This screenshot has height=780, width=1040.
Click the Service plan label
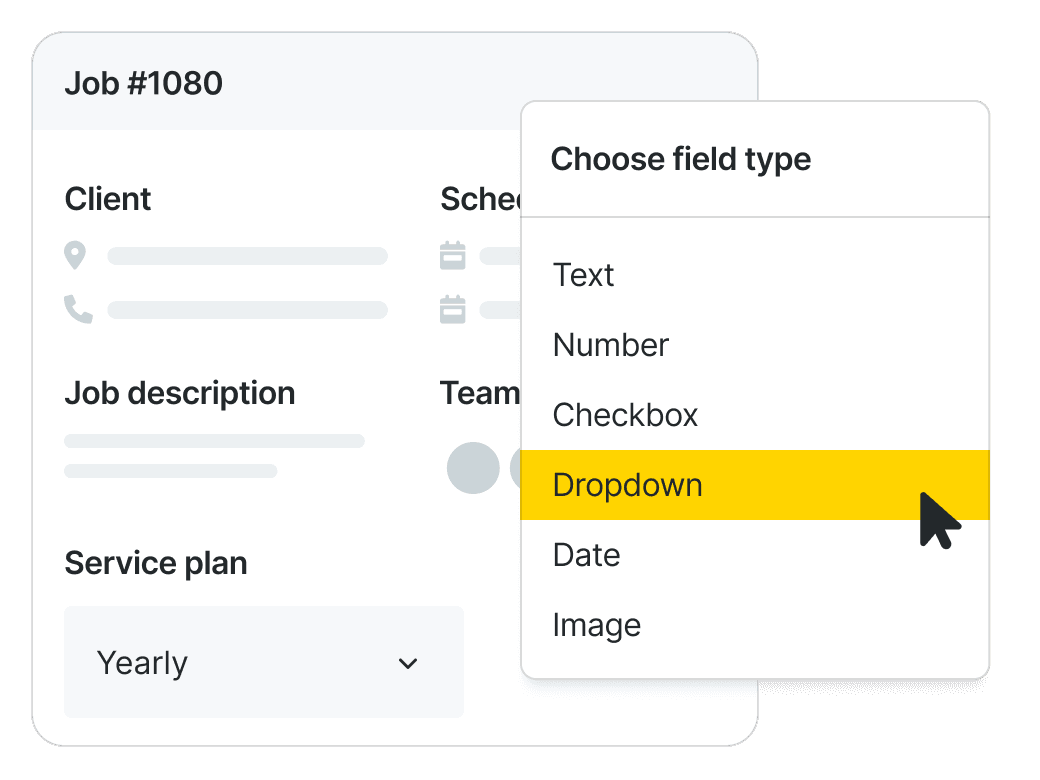pyautogui.click(x=156, y=563)
